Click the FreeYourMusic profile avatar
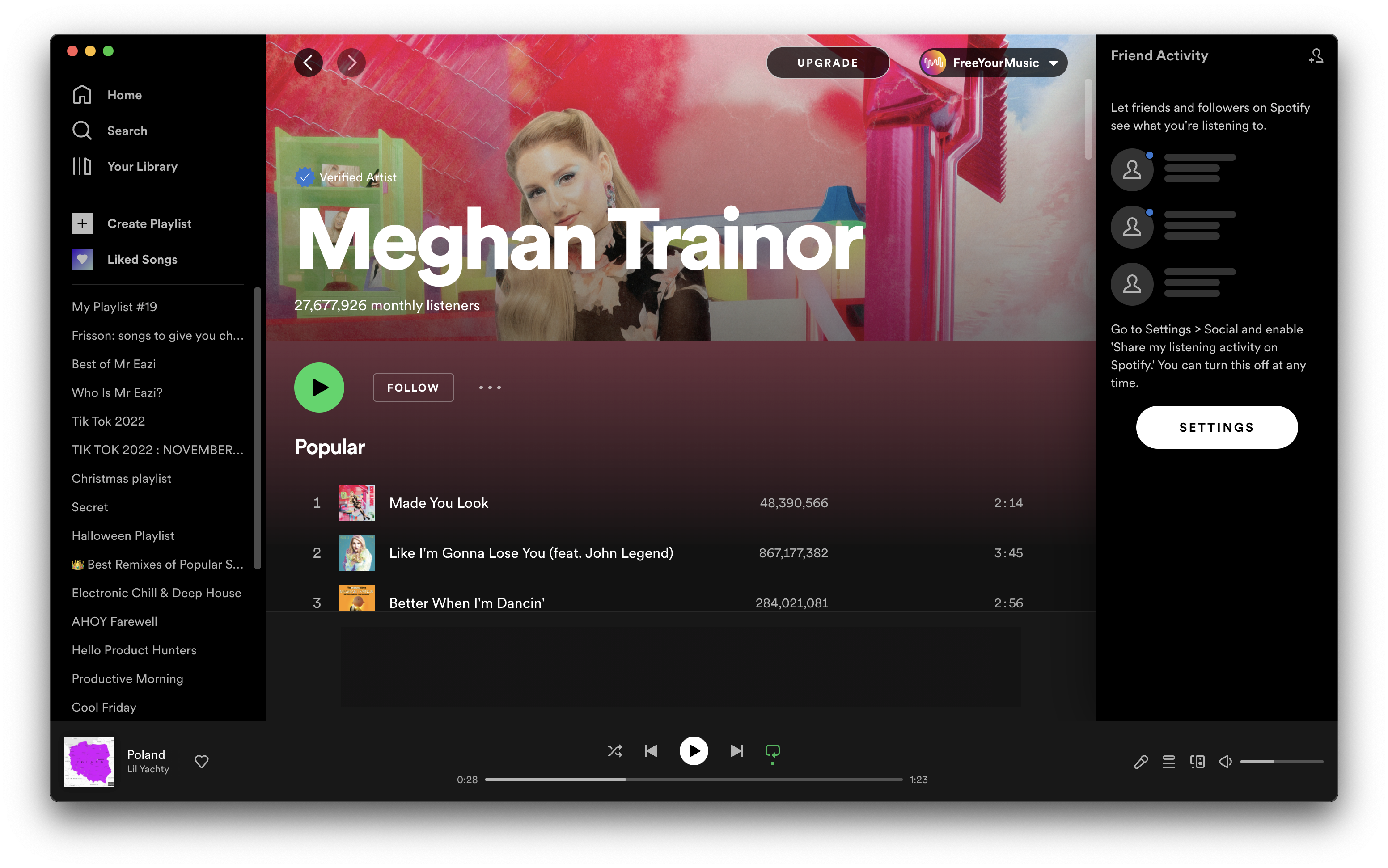Viewport: 1388px width, 868px height. click(x=934, y=63)
